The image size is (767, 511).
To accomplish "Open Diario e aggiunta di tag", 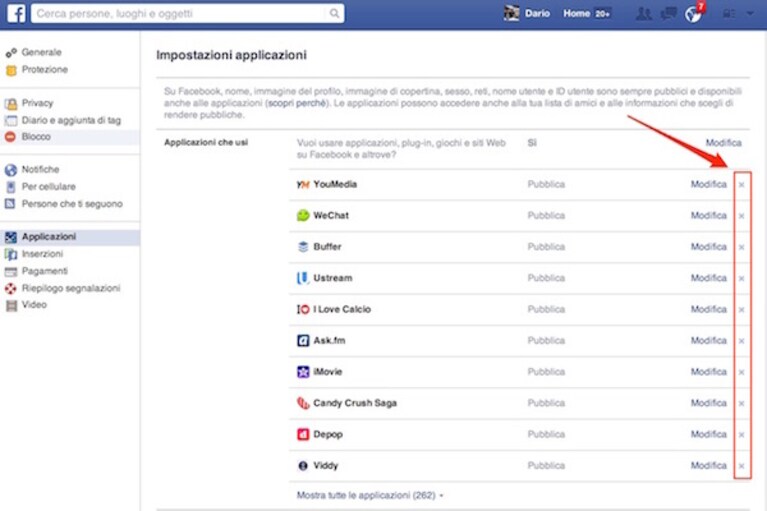I will click(71, 120).
